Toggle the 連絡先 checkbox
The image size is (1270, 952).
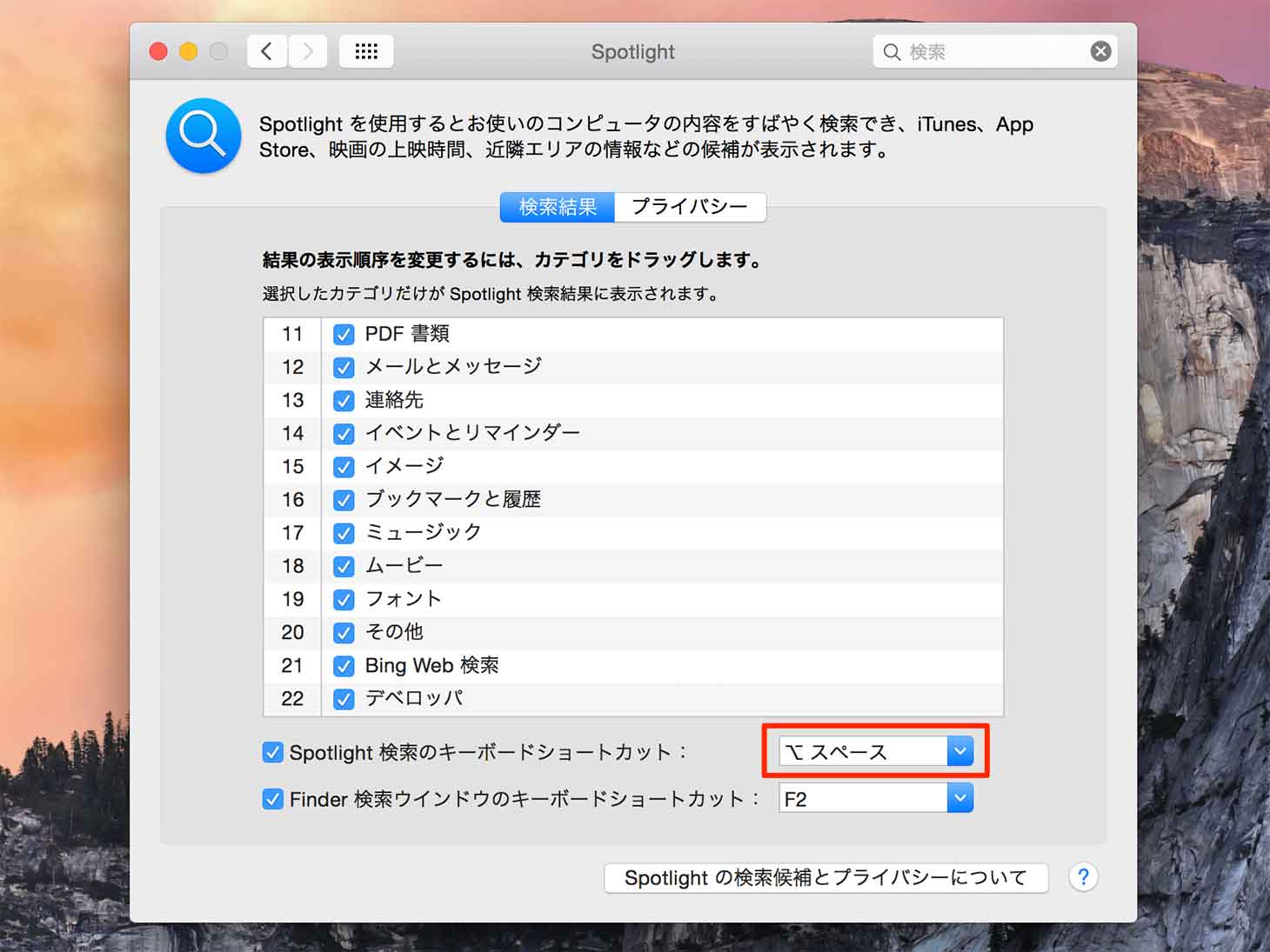tap(344, 400)
